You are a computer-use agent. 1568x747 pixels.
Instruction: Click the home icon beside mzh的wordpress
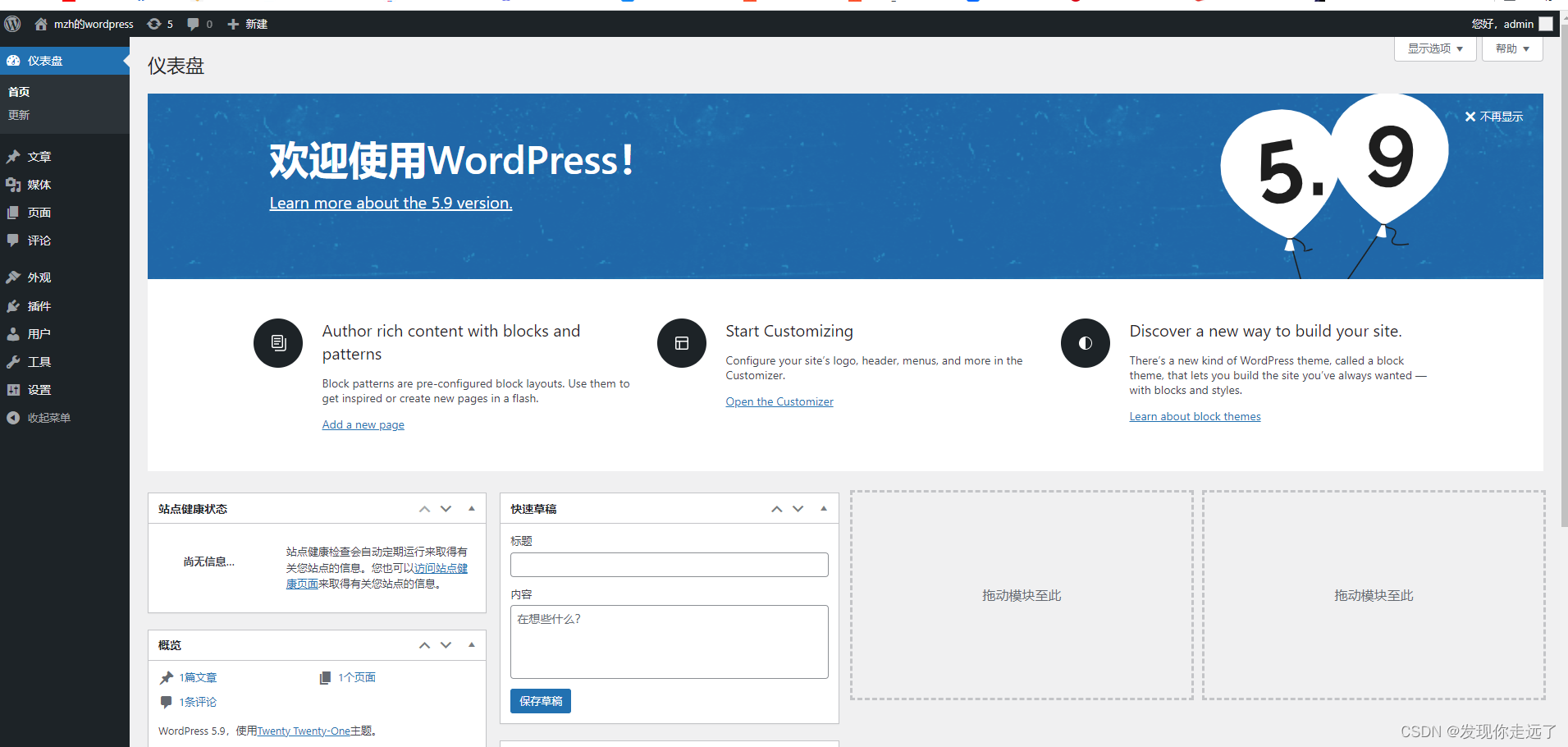pyautogui.click(x=41, y=24)
